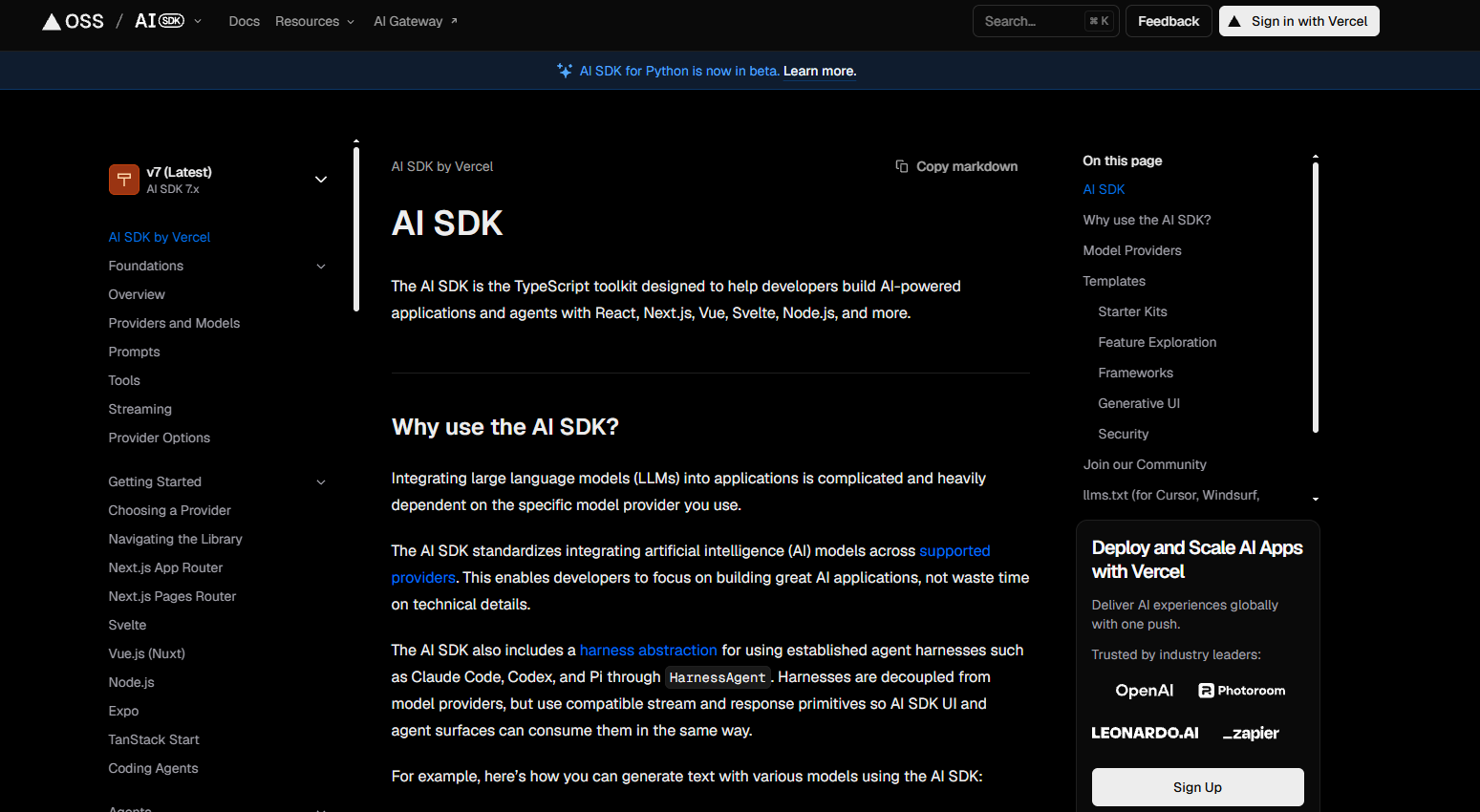This screenshot has height=812, width=1480.
Task: Collapse the Getting Started section
Action: [x=321, y=482]
